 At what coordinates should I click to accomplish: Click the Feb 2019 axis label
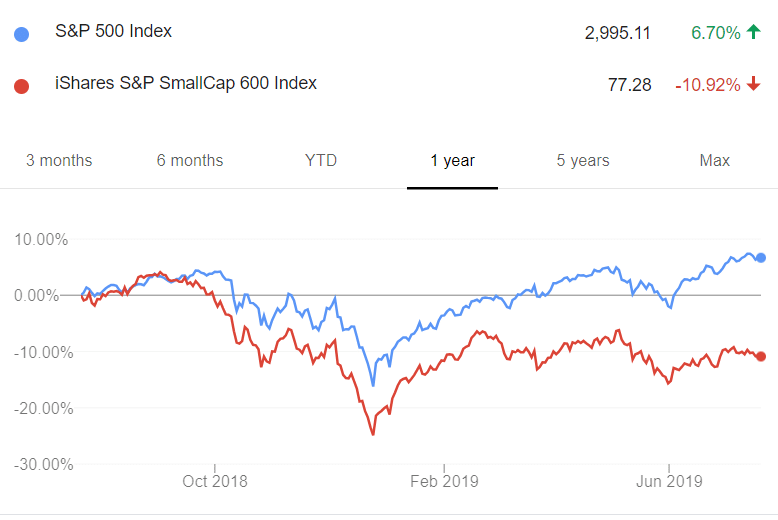pos(444,481)
